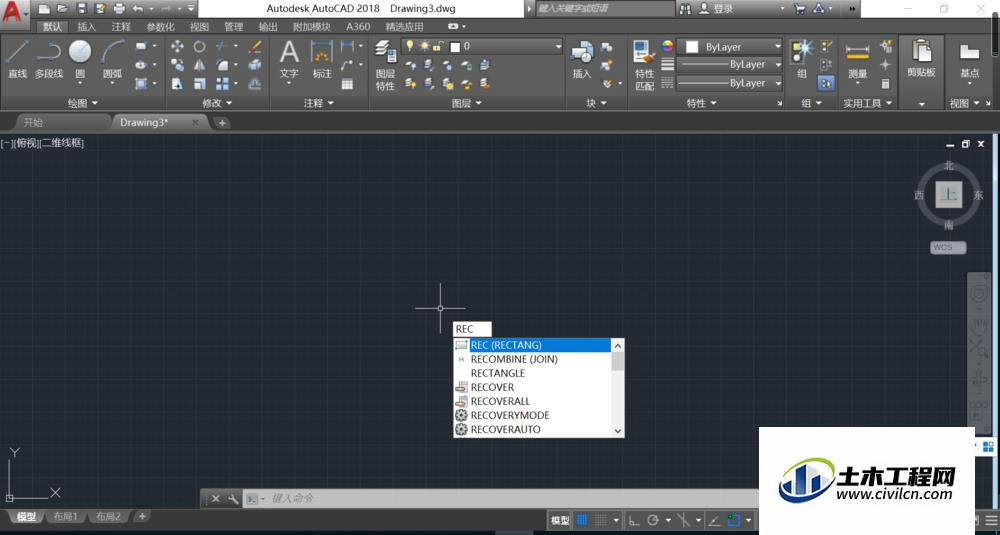
Task: Toggle grid display in status bar
Action: [x=582, y=520]
